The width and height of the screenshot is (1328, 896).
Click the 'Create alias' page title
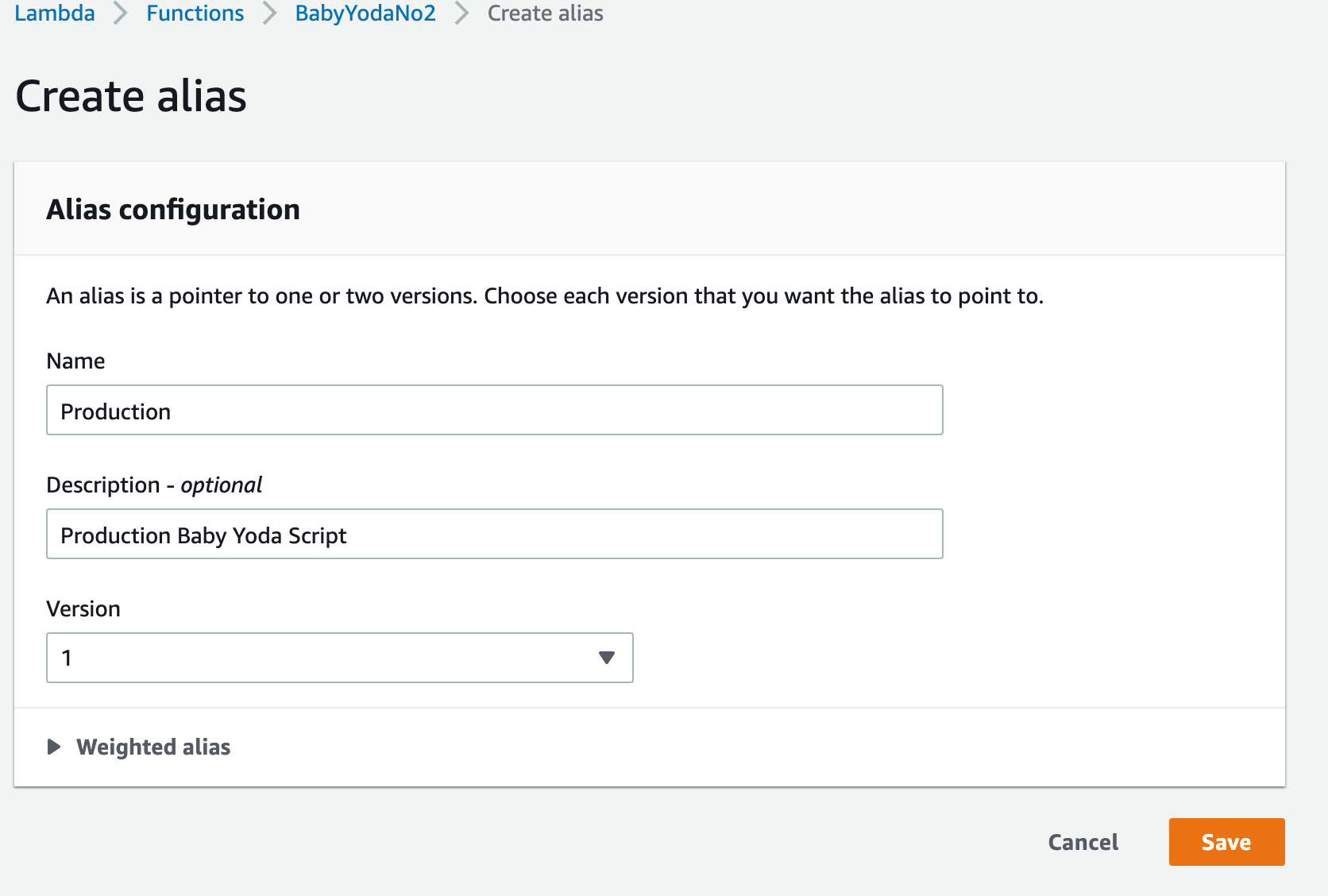(x=131, y=96)
